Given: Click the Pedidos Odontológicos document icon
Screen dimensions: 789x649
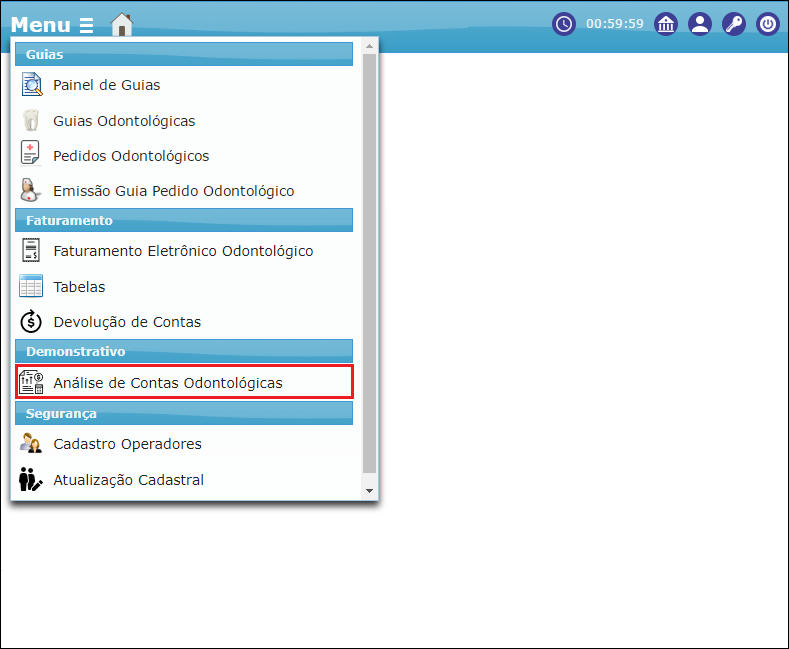Looking at the screenshot, I should coord(30,153).
